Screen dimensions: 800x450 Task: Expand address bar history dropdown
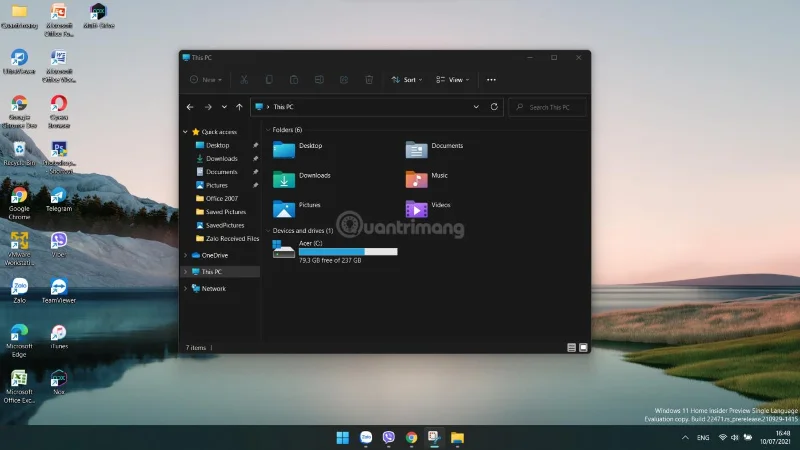coord(476,107)
